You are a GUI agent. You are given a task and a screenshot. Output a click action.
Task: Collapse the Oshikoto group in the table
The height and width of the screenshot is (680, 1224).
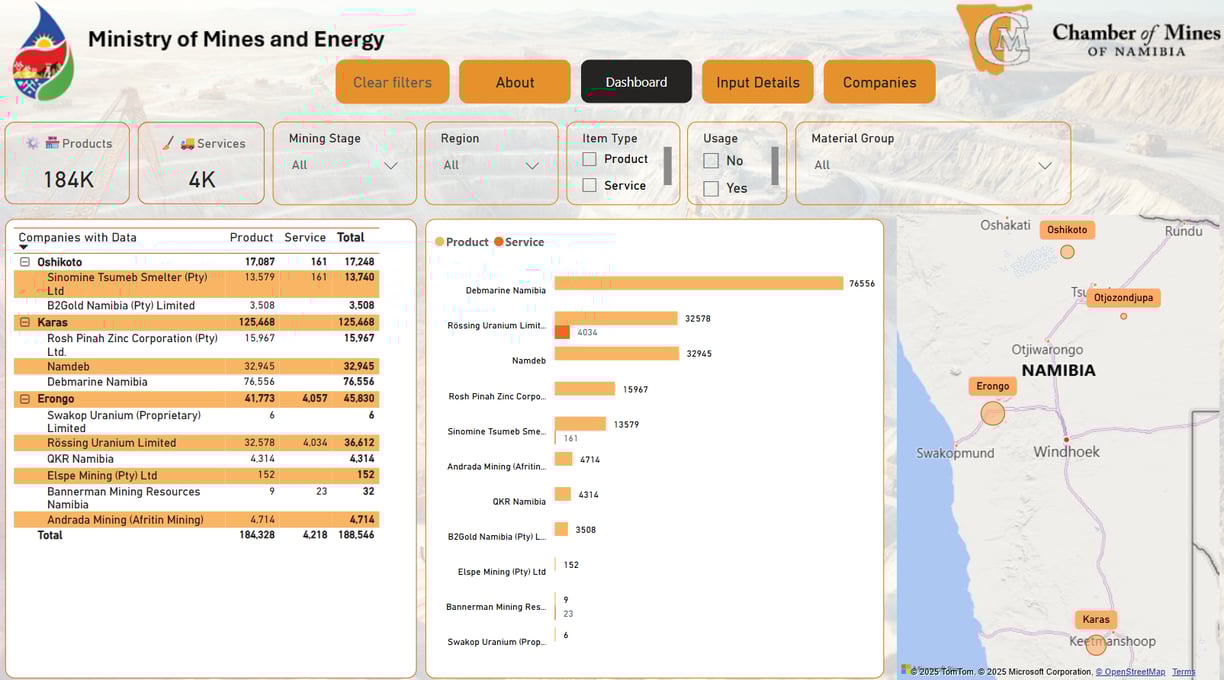tap(25, 262)
